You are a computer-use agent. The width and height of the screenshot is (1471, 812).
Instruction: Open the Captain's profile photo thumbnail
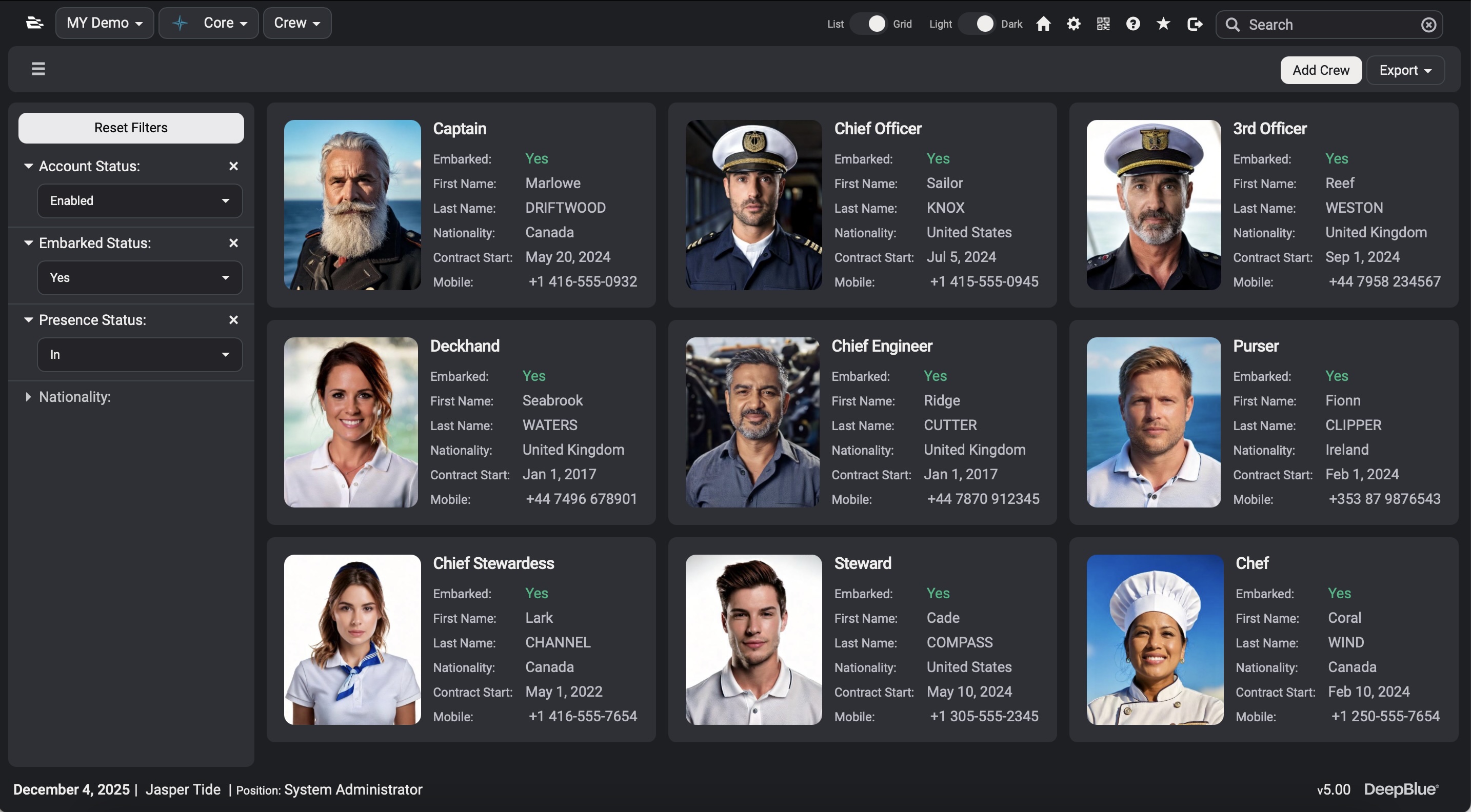(x=352, y=206)
